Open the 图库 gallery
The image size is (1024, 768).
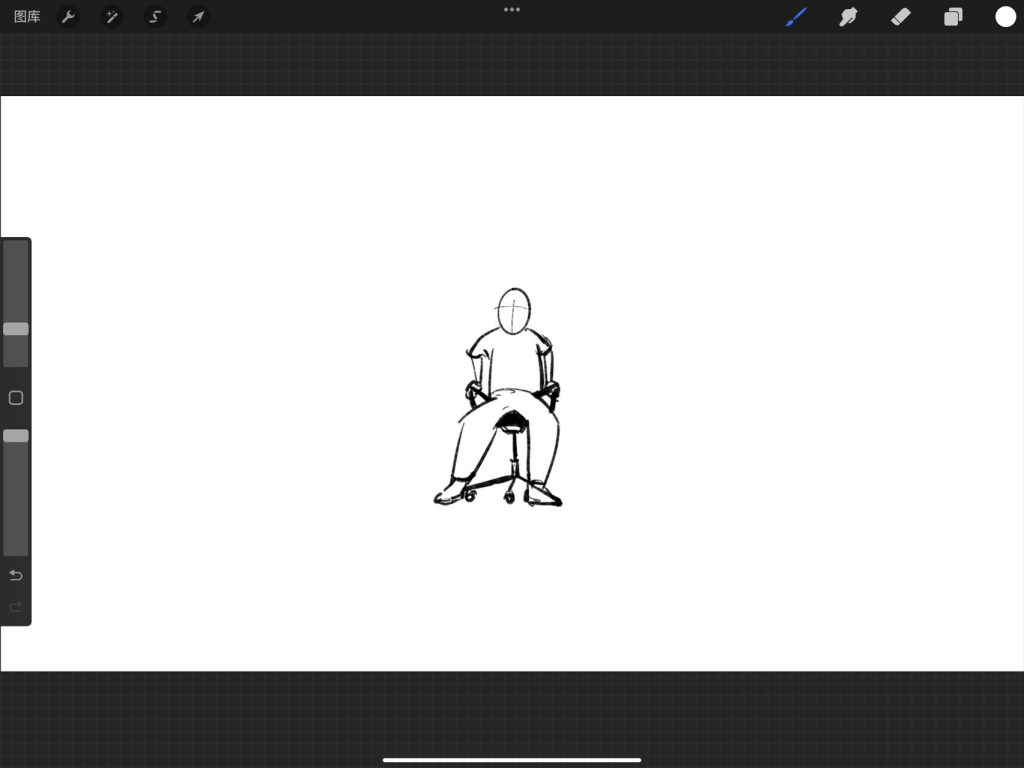[x=27, y=16]
